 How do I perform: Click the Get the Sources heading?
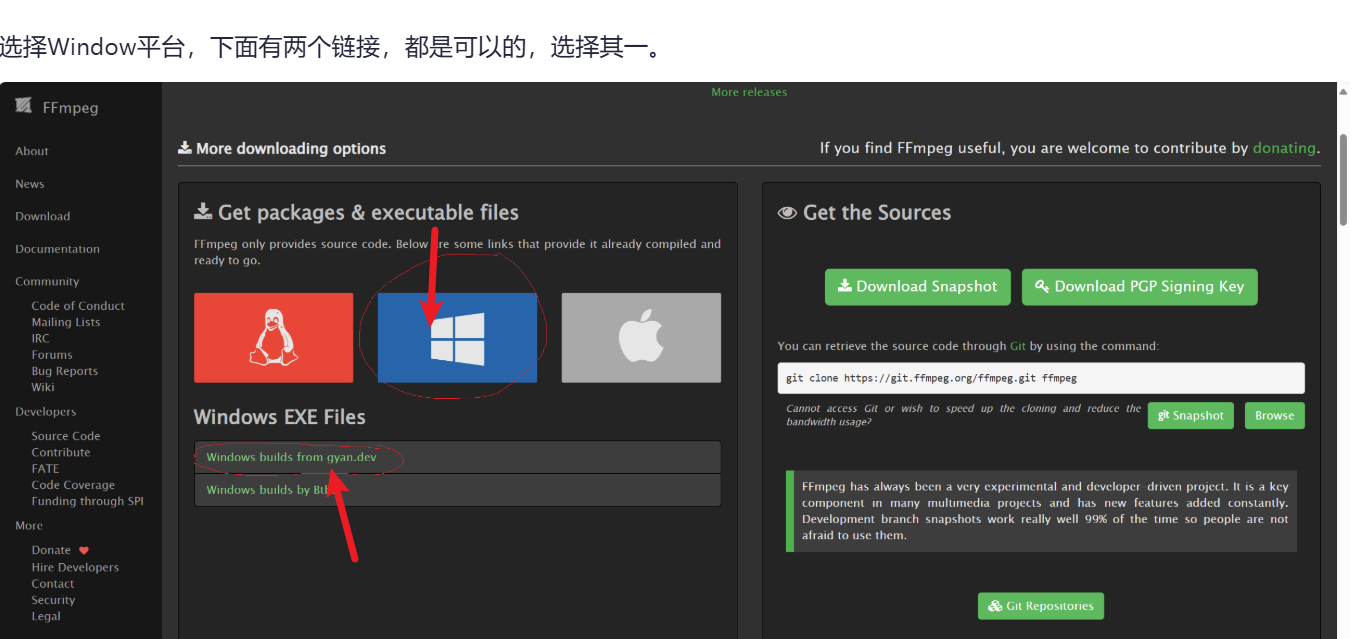click(865, 213)
